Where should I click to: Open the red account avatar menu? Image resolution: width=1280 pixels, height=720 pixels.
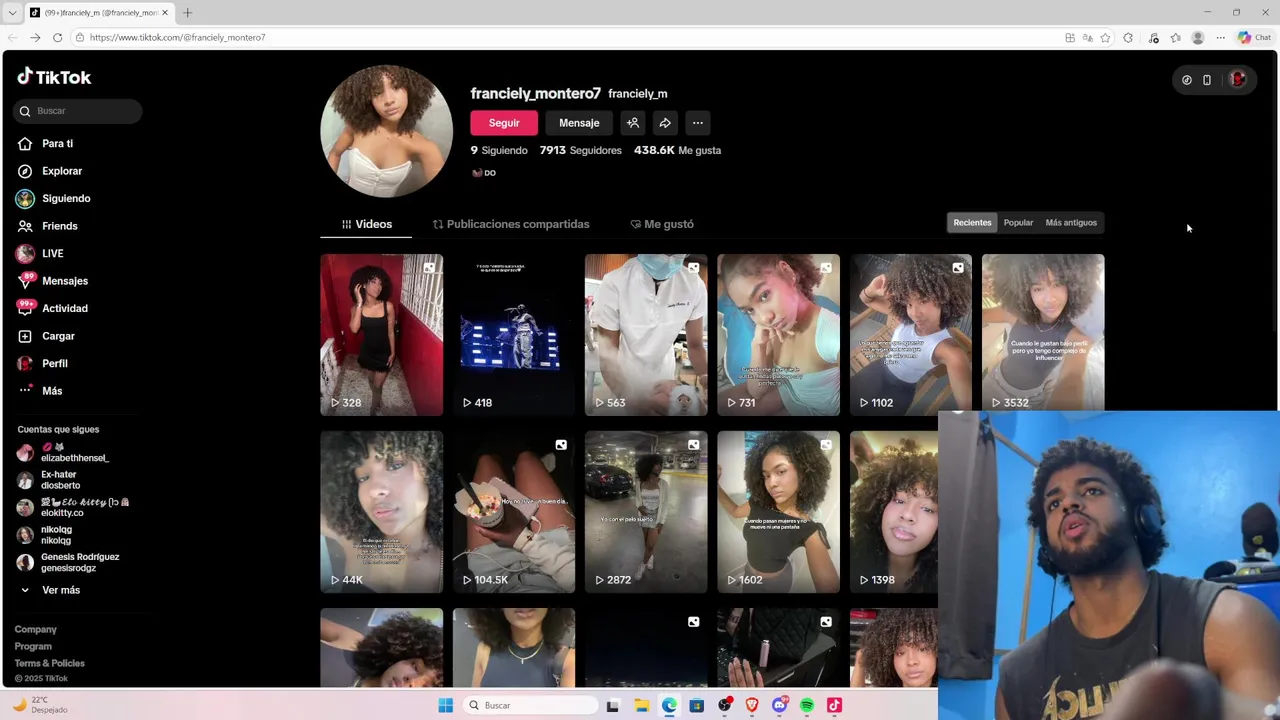pyautogui.click(x=1238, y=79)
